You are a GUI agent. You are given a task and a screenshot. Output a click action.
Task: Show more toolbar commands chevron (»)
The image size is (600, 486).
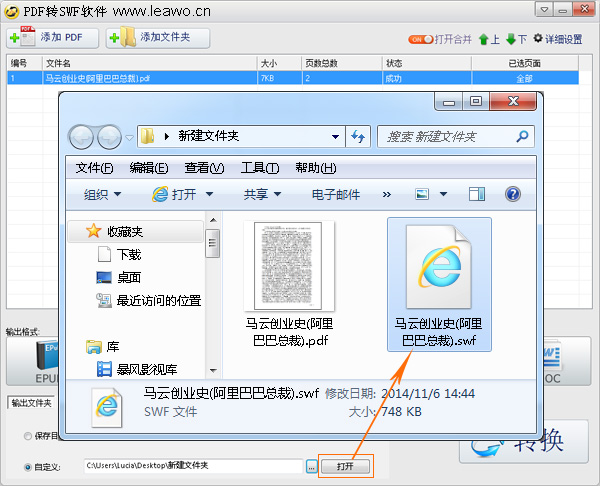[387, 195]
